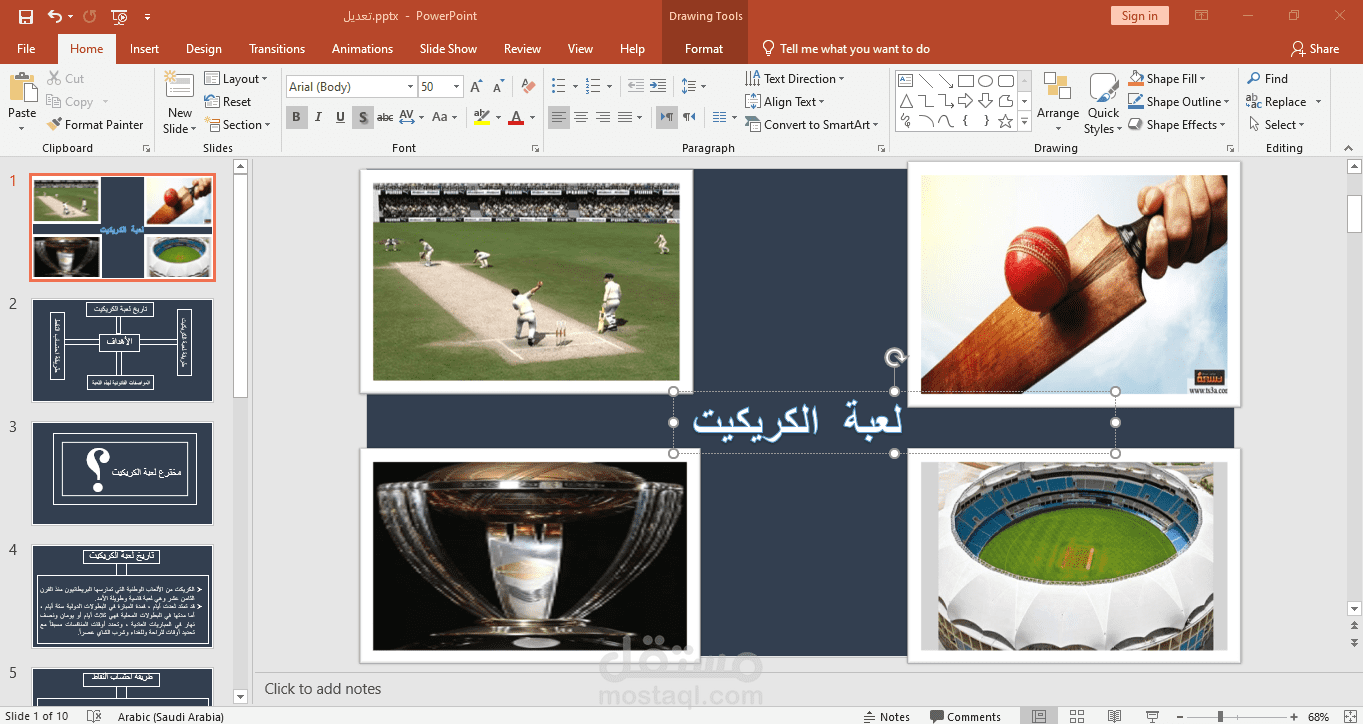Open Quick Styles gallery
1363x724 pixels.
click(1103, 103)
